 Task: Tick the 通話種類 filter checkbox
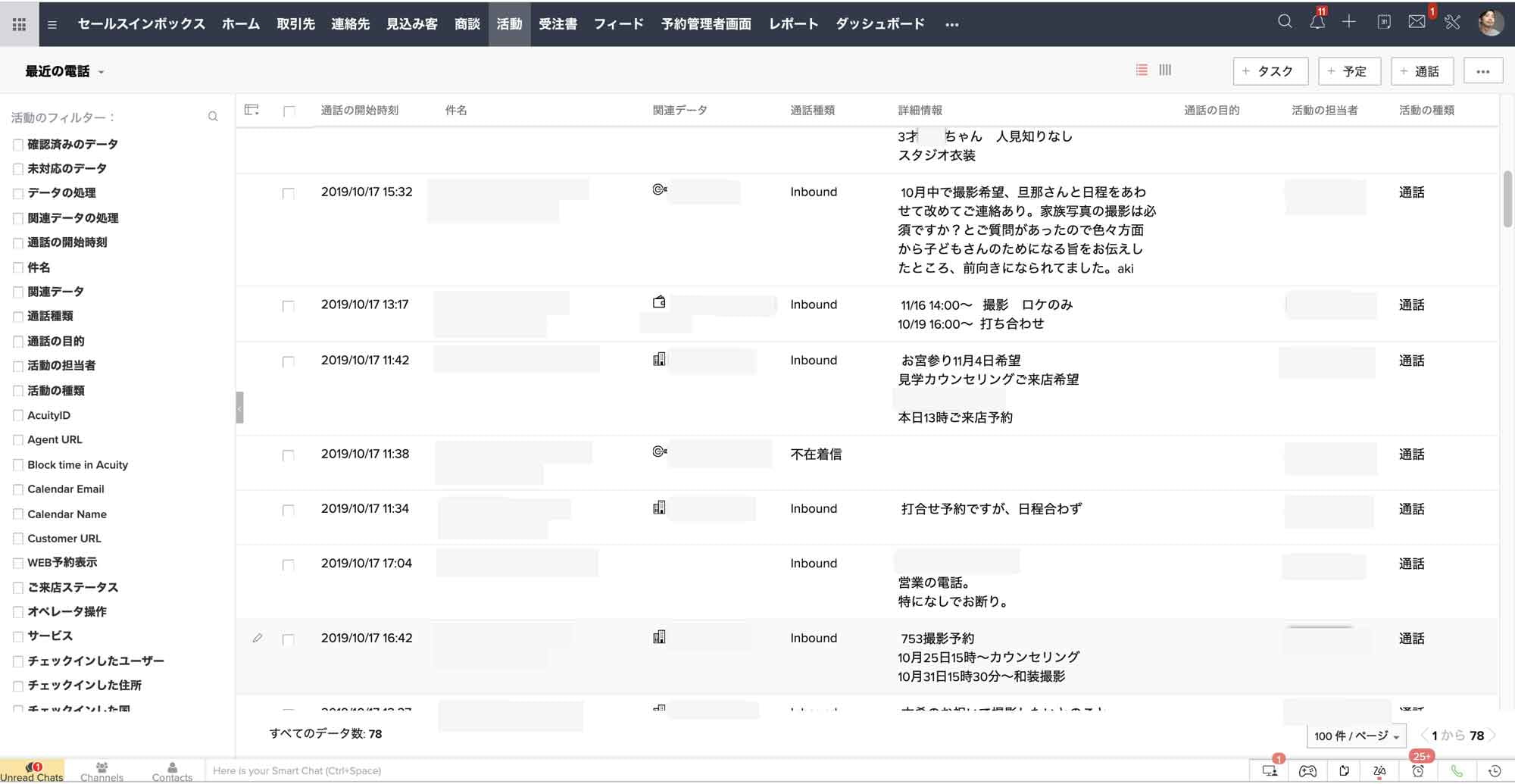[x=18, y=317]
